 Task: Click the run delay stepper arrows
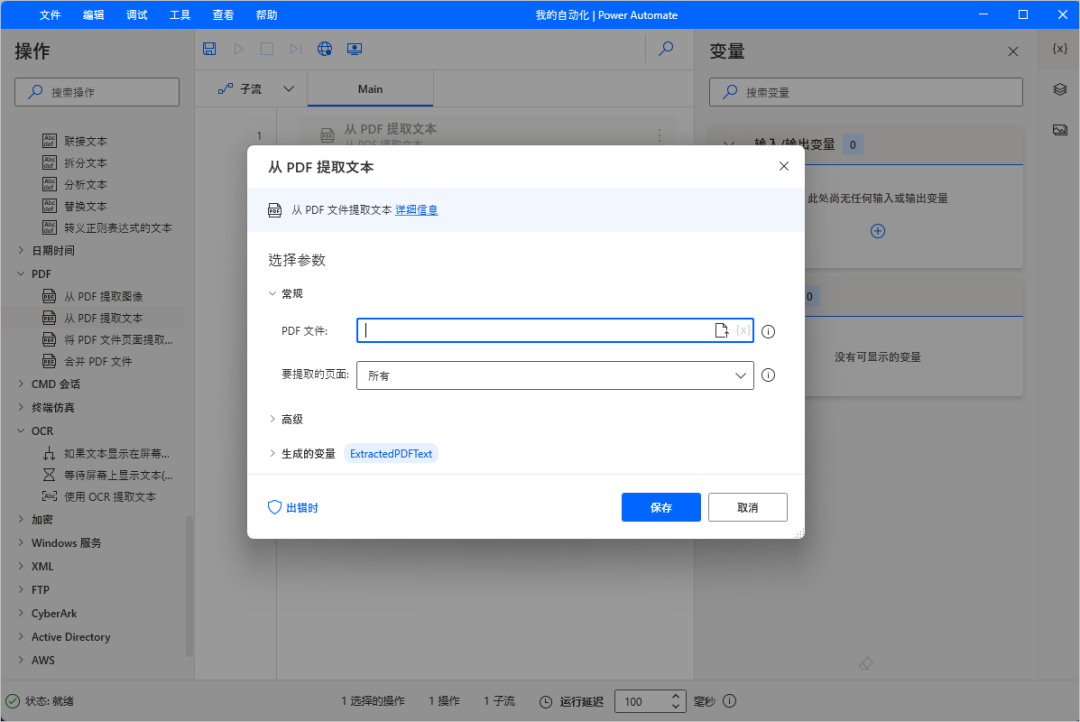point(676,701)
